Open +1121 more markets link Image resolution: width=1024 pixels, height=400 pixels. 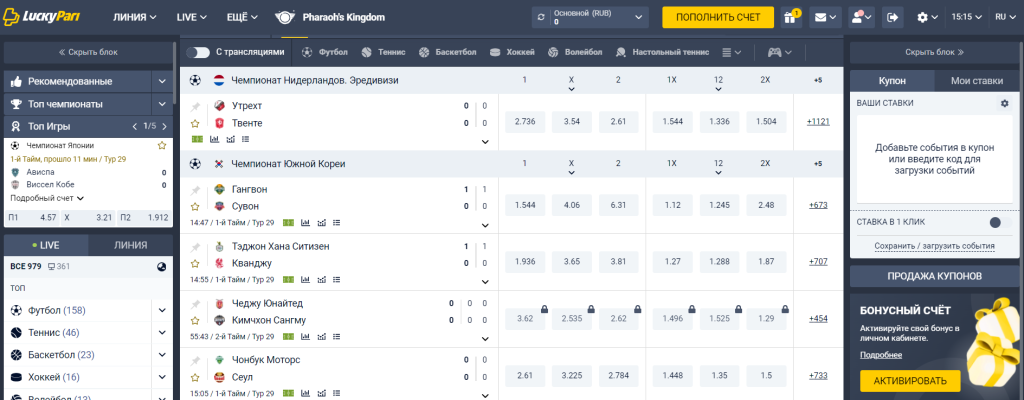coord(818,122)
